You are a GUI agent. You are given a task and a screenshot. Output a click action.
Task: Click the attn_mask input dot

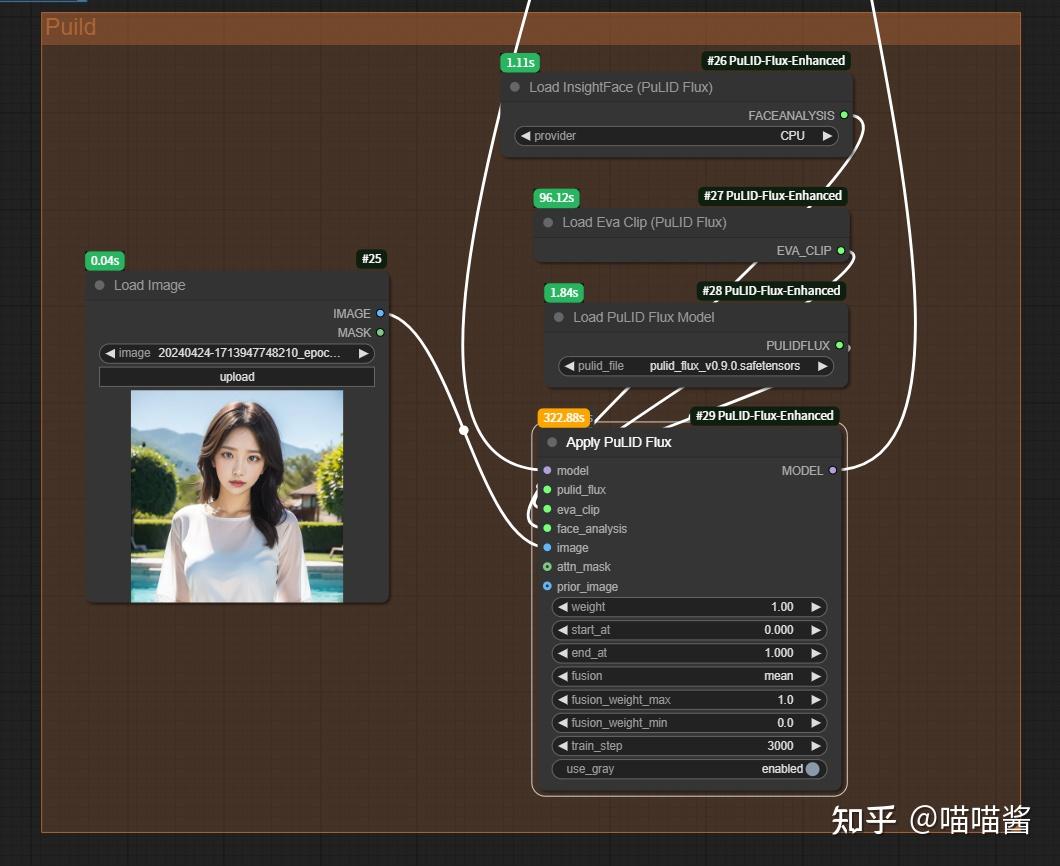click(x=547, y=567)
